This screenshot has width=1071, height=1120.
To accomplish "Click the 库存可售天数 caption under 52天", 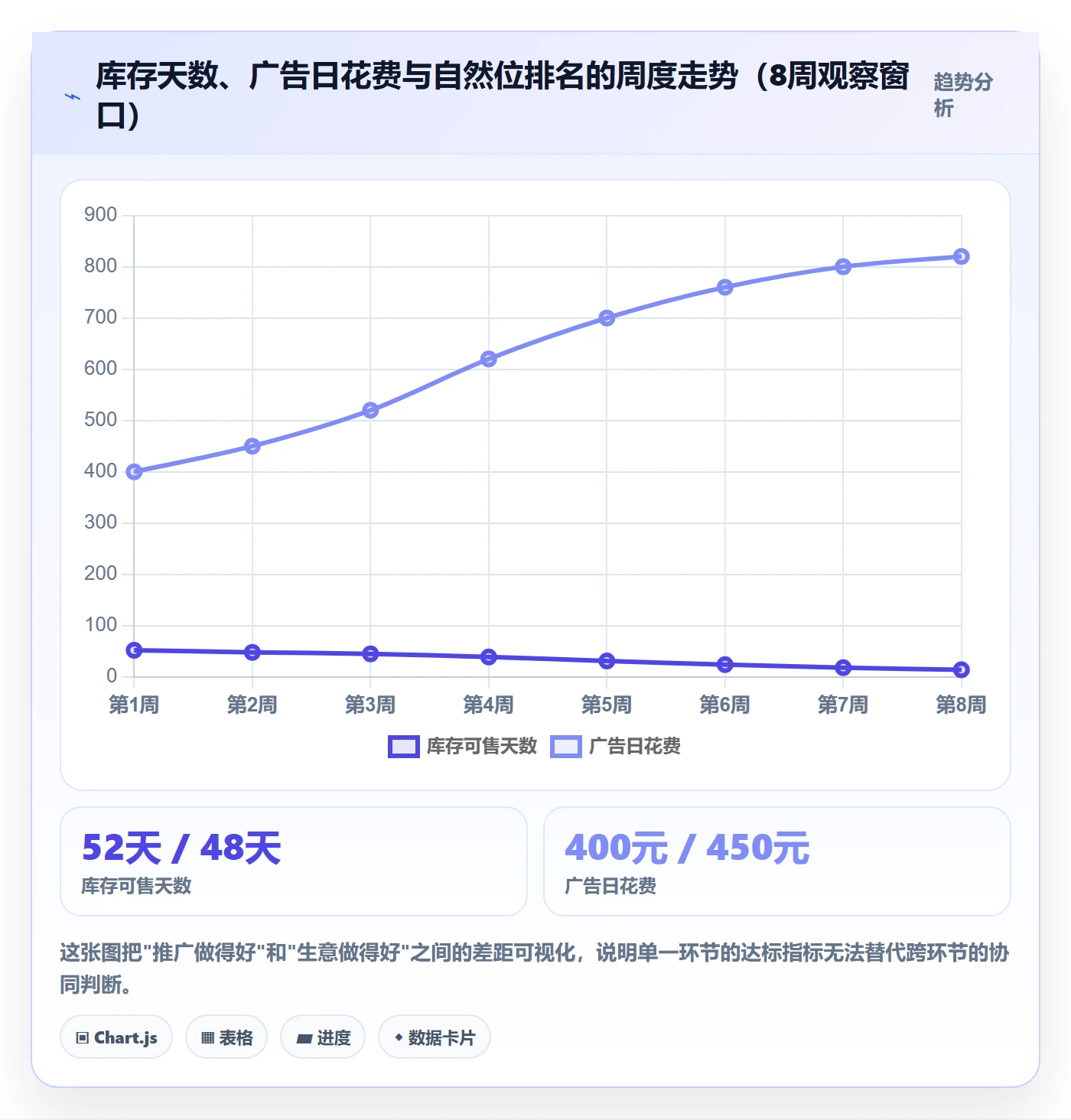I will 136,886.
